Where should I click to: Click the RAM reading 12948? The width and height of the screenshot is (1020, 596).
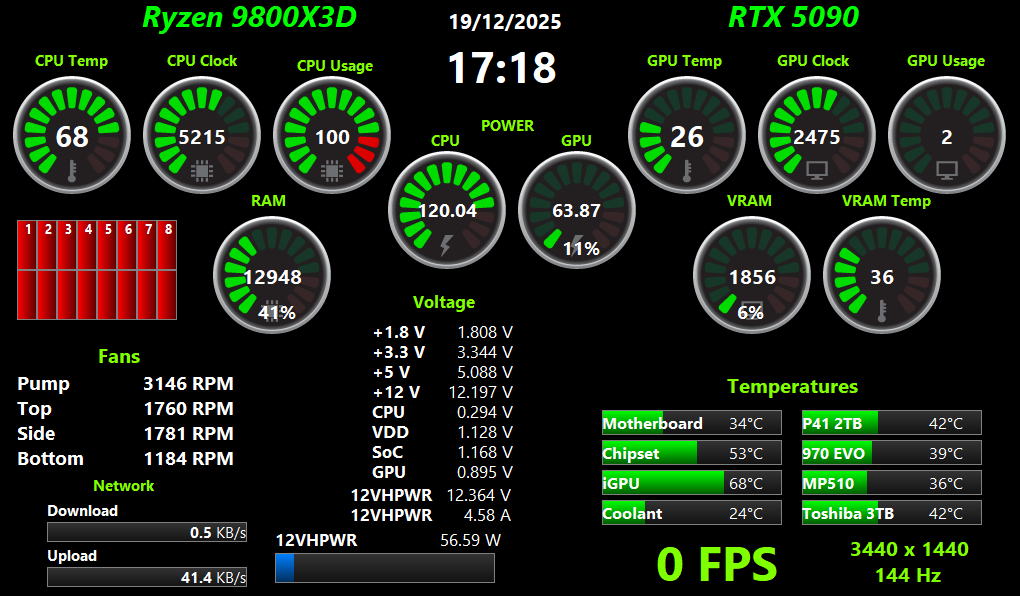point(273,277)
